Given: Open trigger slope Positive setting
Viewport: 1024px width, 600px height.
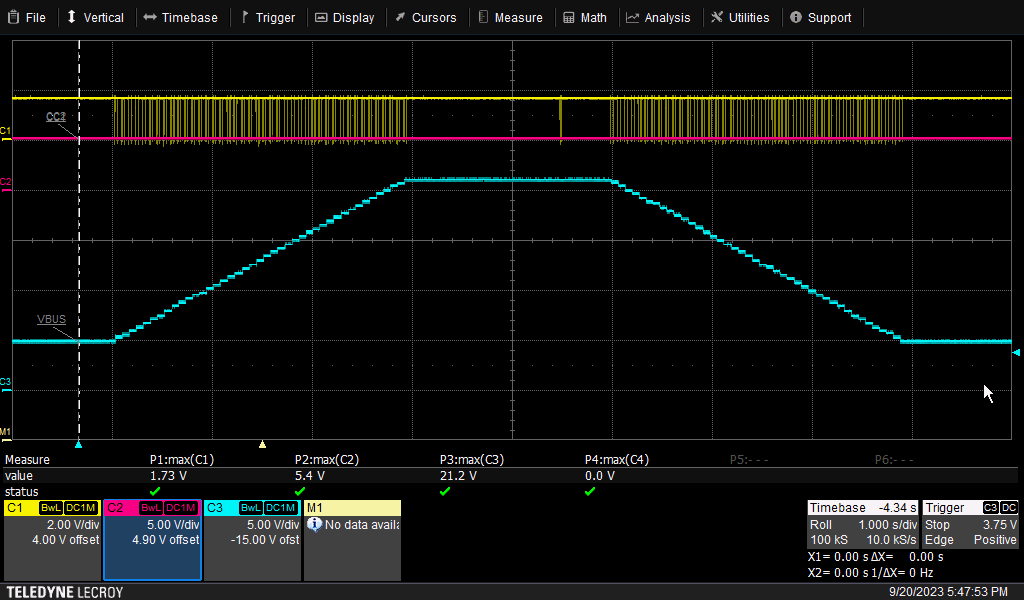Looking at the screenshot, I should [994, 540].
